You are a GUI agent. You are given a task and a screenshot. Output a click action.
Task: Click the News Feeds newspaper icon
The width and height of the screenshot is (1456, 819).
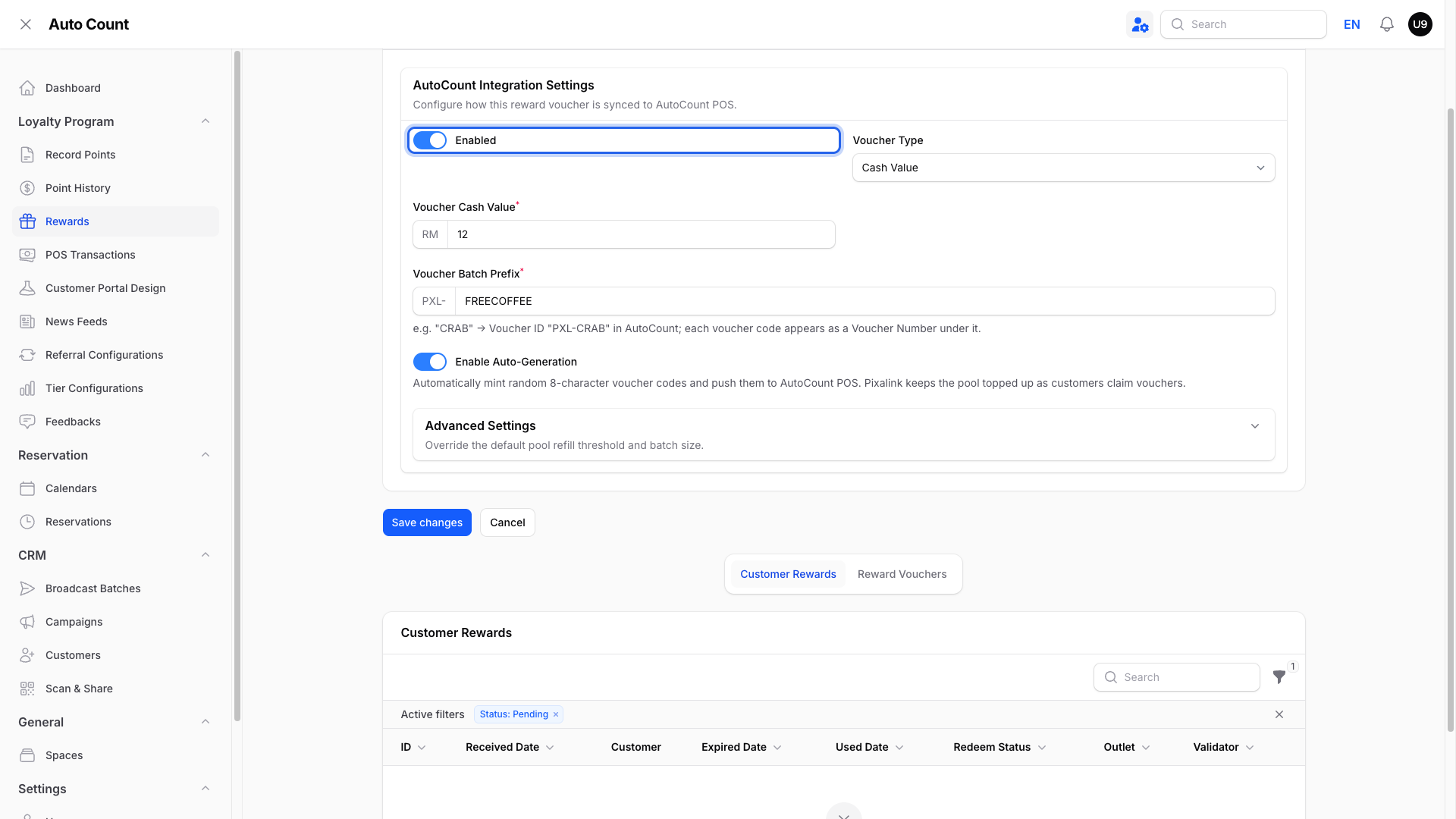27,322
